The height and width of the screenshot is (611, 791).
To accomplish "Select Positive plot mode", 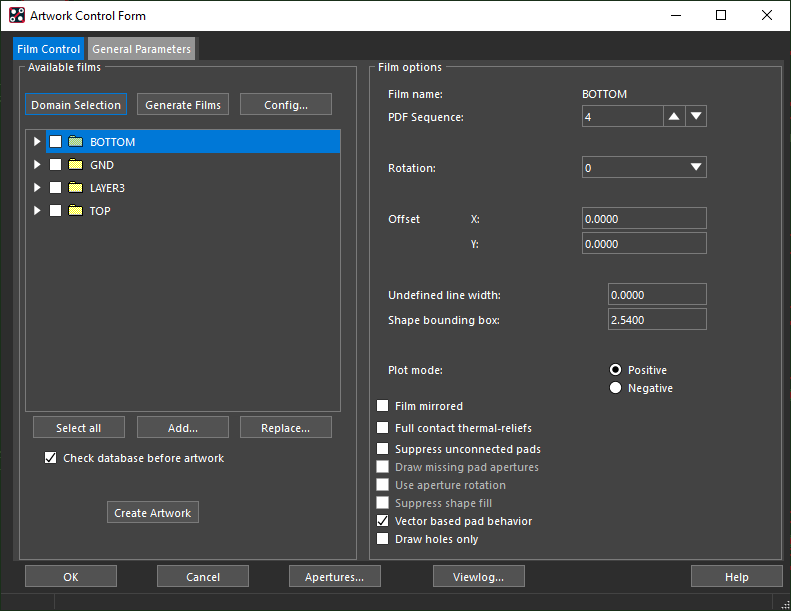I will (615, 370).
